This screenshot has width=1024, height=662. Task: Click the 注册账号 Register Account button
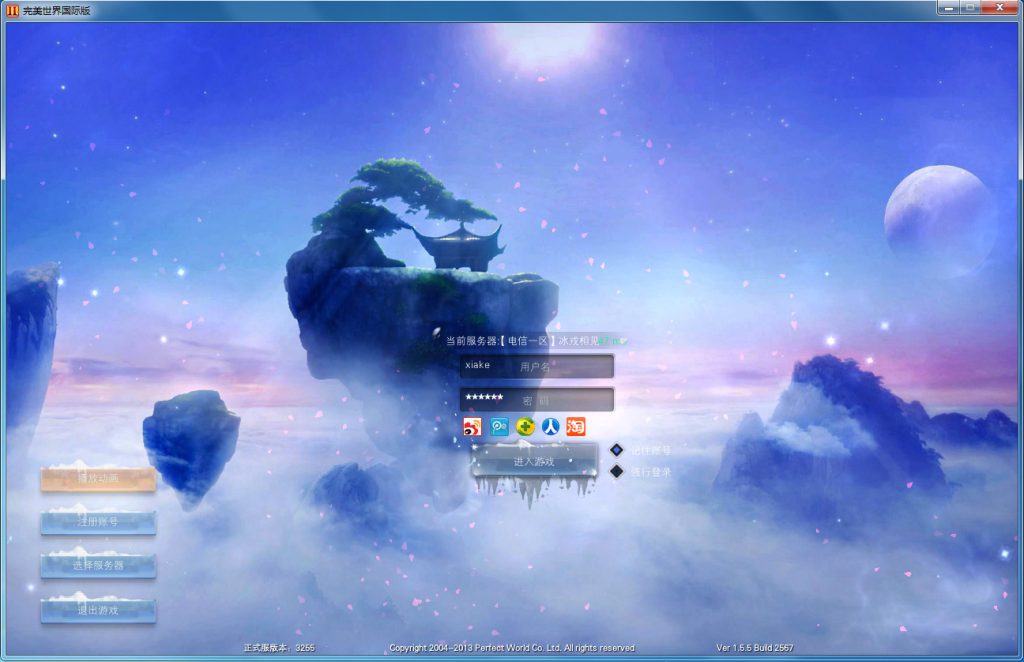(98, 522)
